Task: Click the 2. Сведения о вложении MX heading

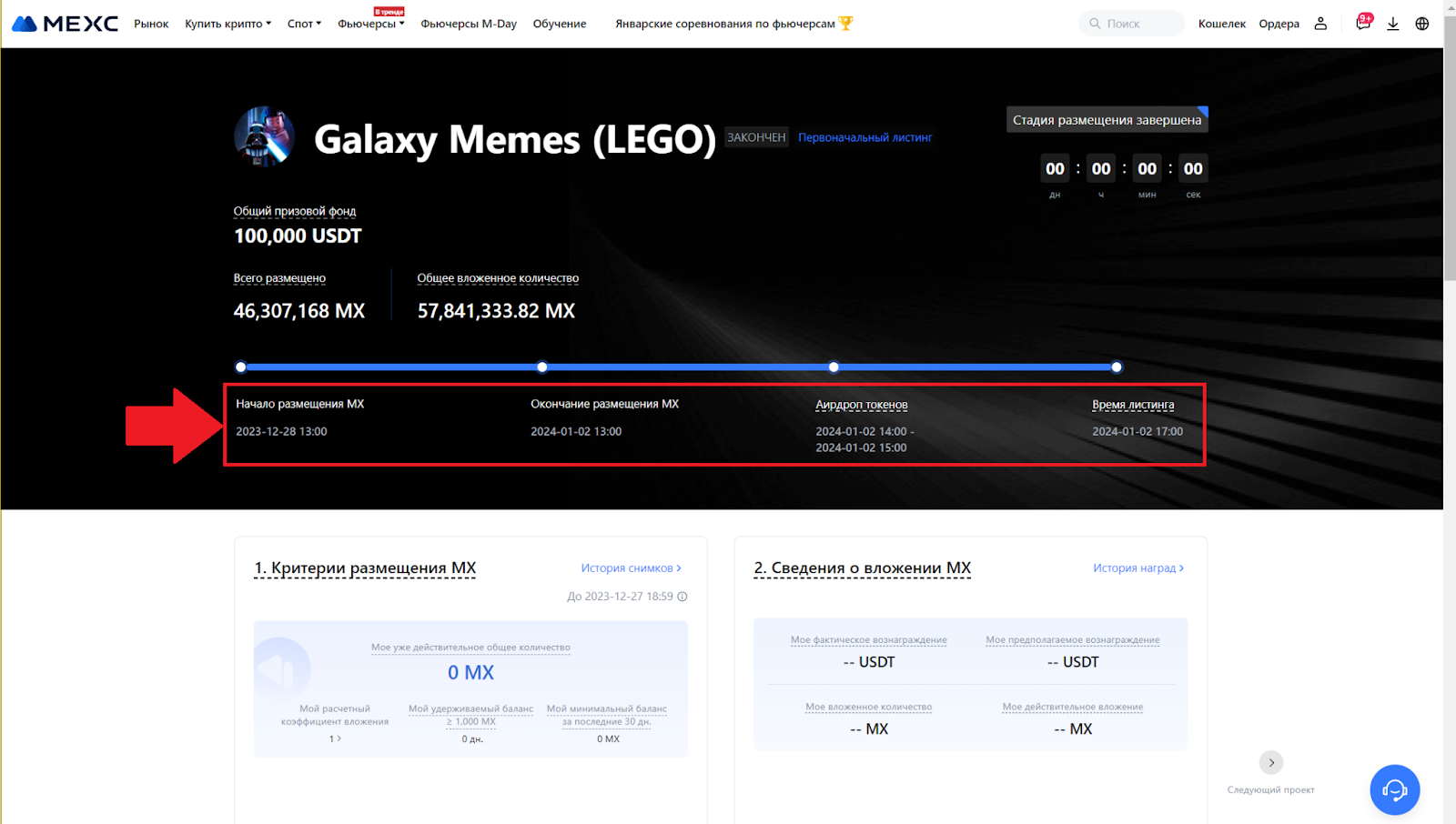Action: click(x=863, y=568)
